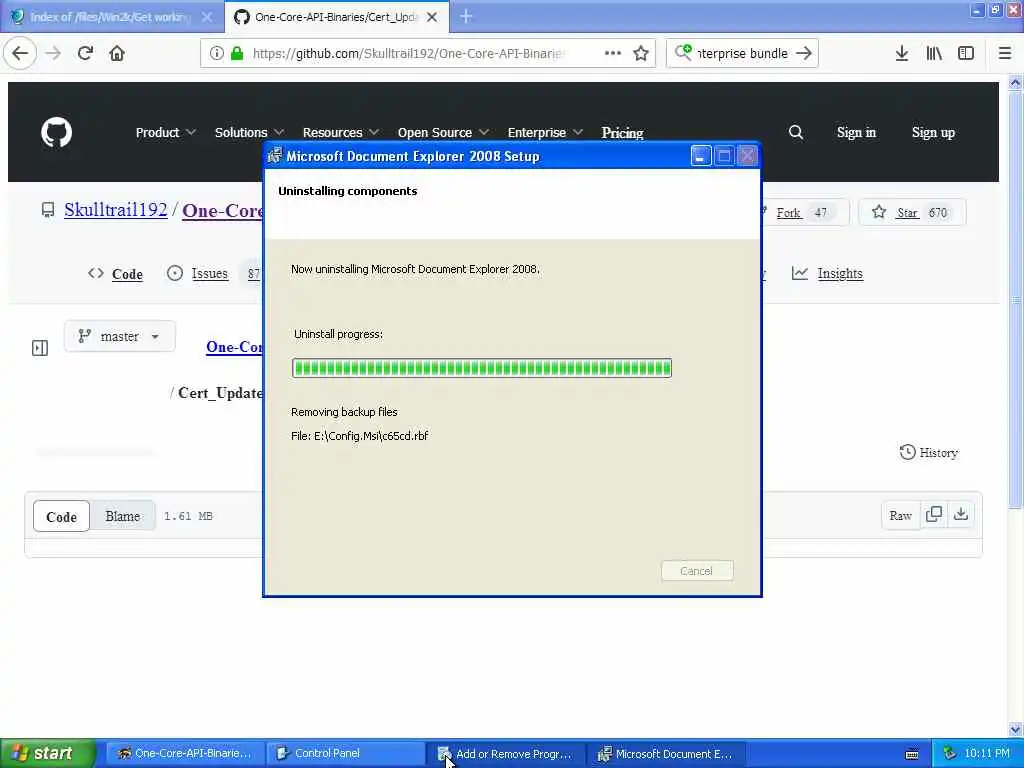Image resolution: width=1024 pixels, height=768 pixels.
Task: Copy raw file contents icon
Action: tap(934, 515)
